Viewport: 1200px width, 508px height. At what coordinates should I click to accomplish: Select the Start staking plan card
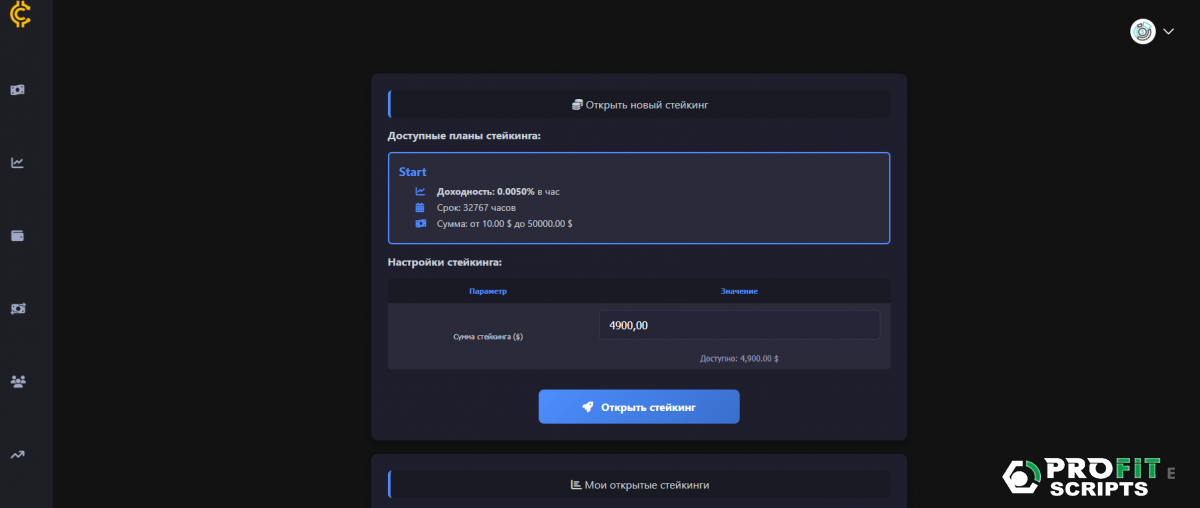point(638,198)
